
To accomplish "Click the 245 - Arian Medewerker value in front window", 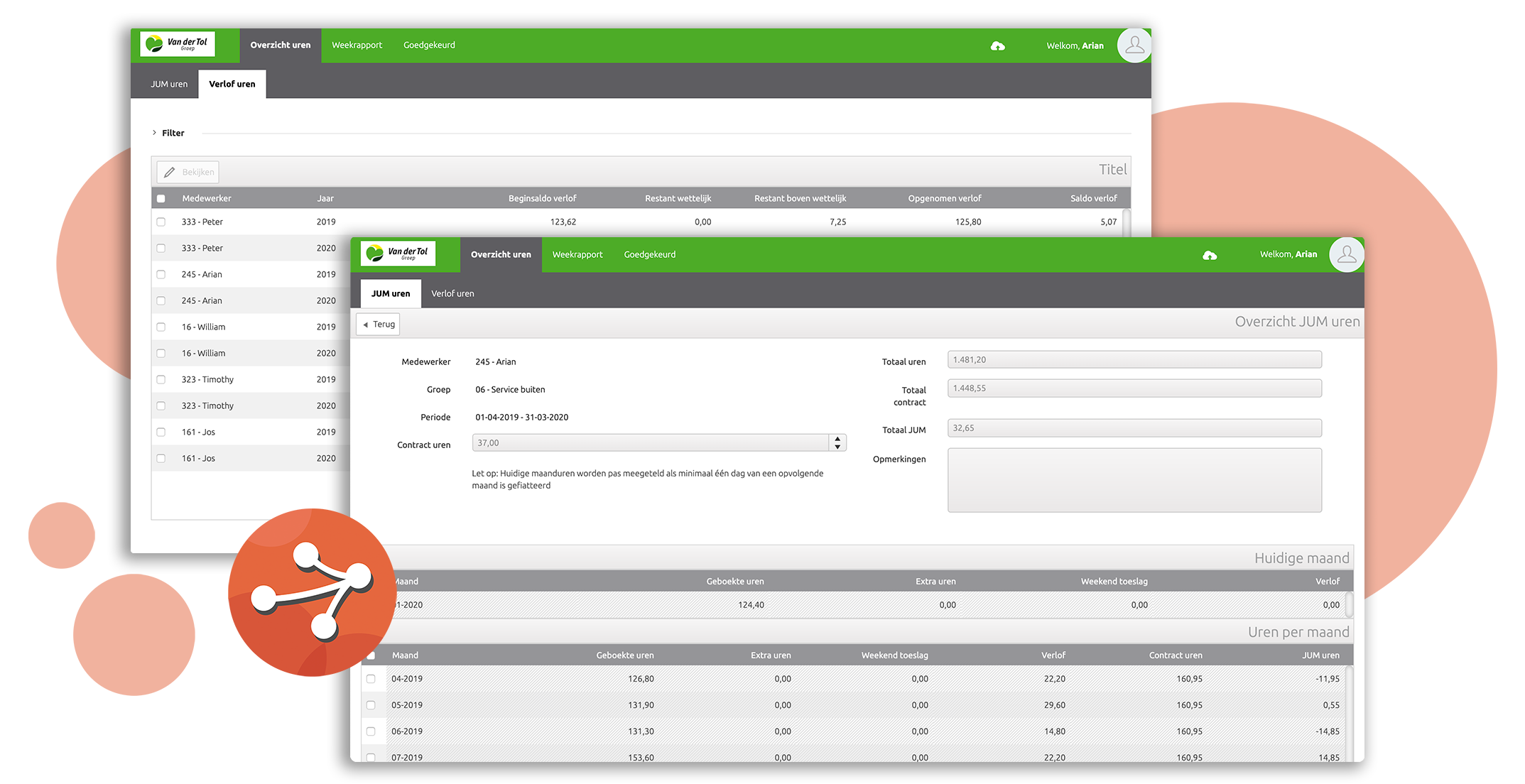I will pos(495,362).
